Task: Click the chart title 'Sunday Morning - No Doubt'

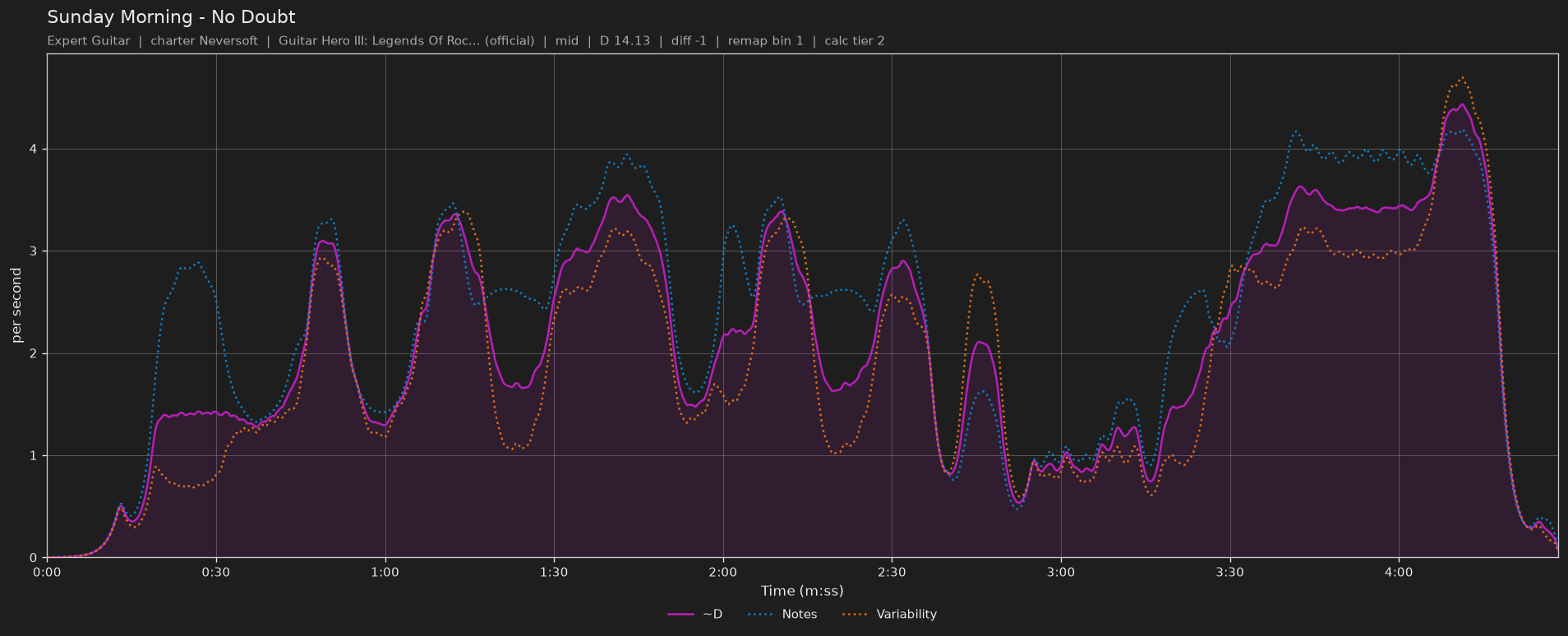Action: coord(171,17)
